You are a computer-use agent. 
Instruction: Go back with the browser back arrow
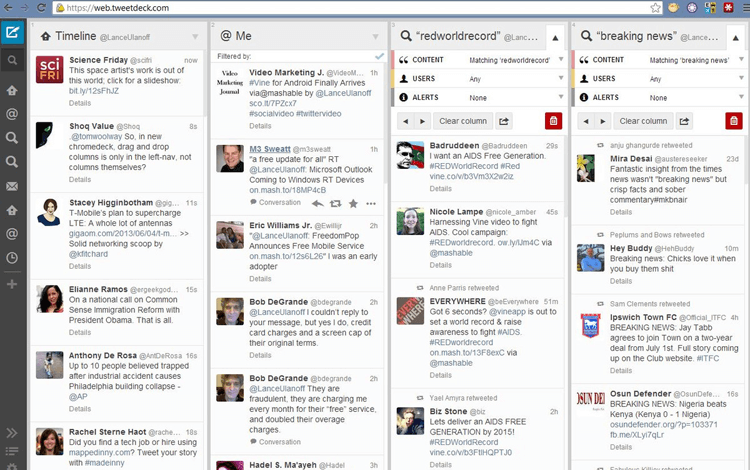click(x=8, y=8)
